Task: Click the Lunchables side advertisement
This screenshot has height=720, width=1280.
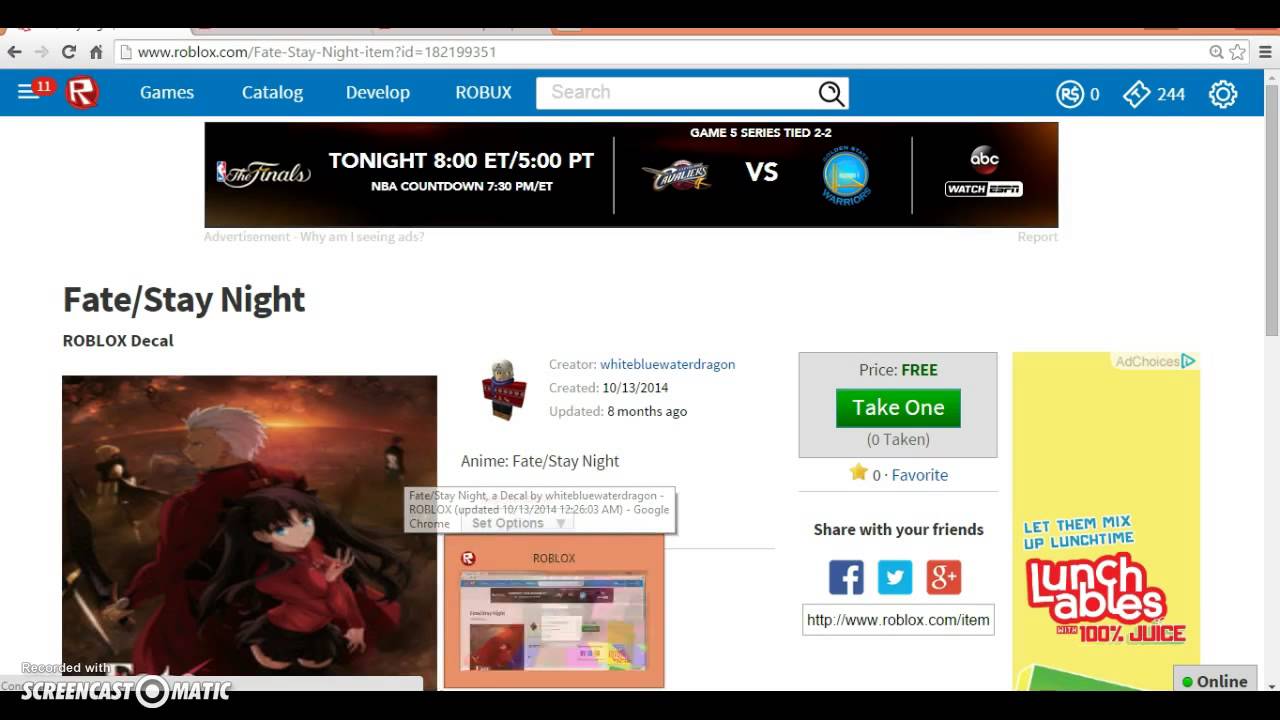Action: pos(1106,520)
